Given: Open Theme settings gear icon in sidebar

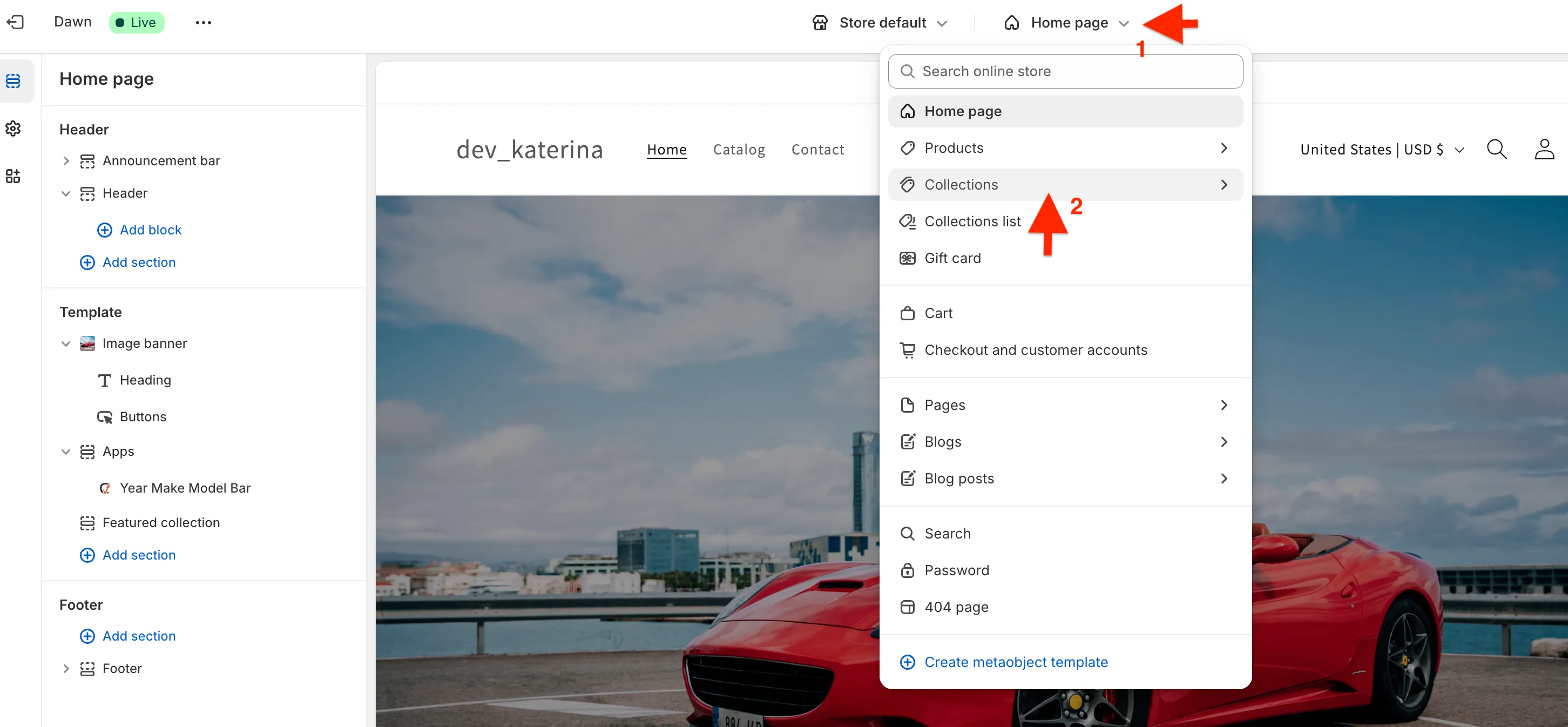Looking at the screenshot, I should (x=13, y=129).
